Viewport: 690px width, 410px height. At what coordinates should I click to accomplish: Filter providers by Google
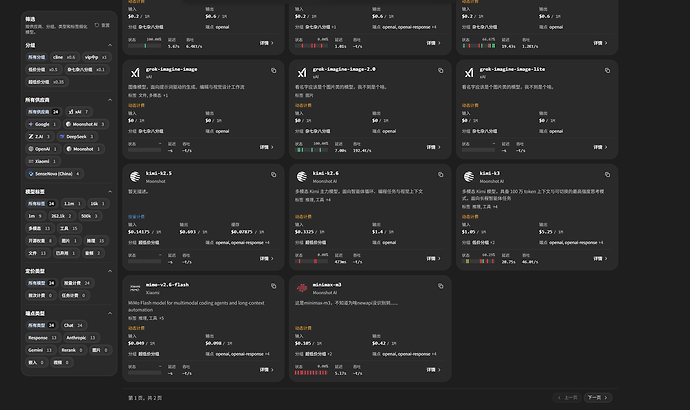click(42, 124)
